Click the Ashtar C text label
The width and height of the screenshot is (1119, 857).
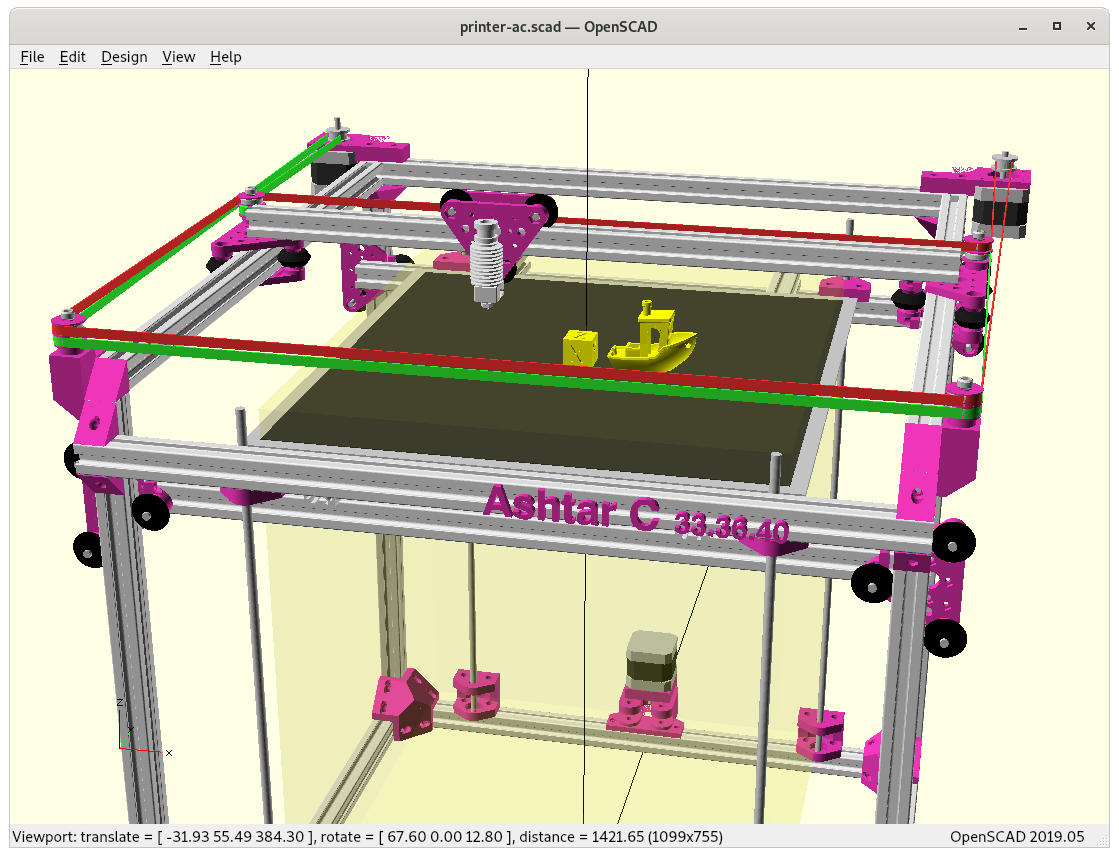[570, 507]
